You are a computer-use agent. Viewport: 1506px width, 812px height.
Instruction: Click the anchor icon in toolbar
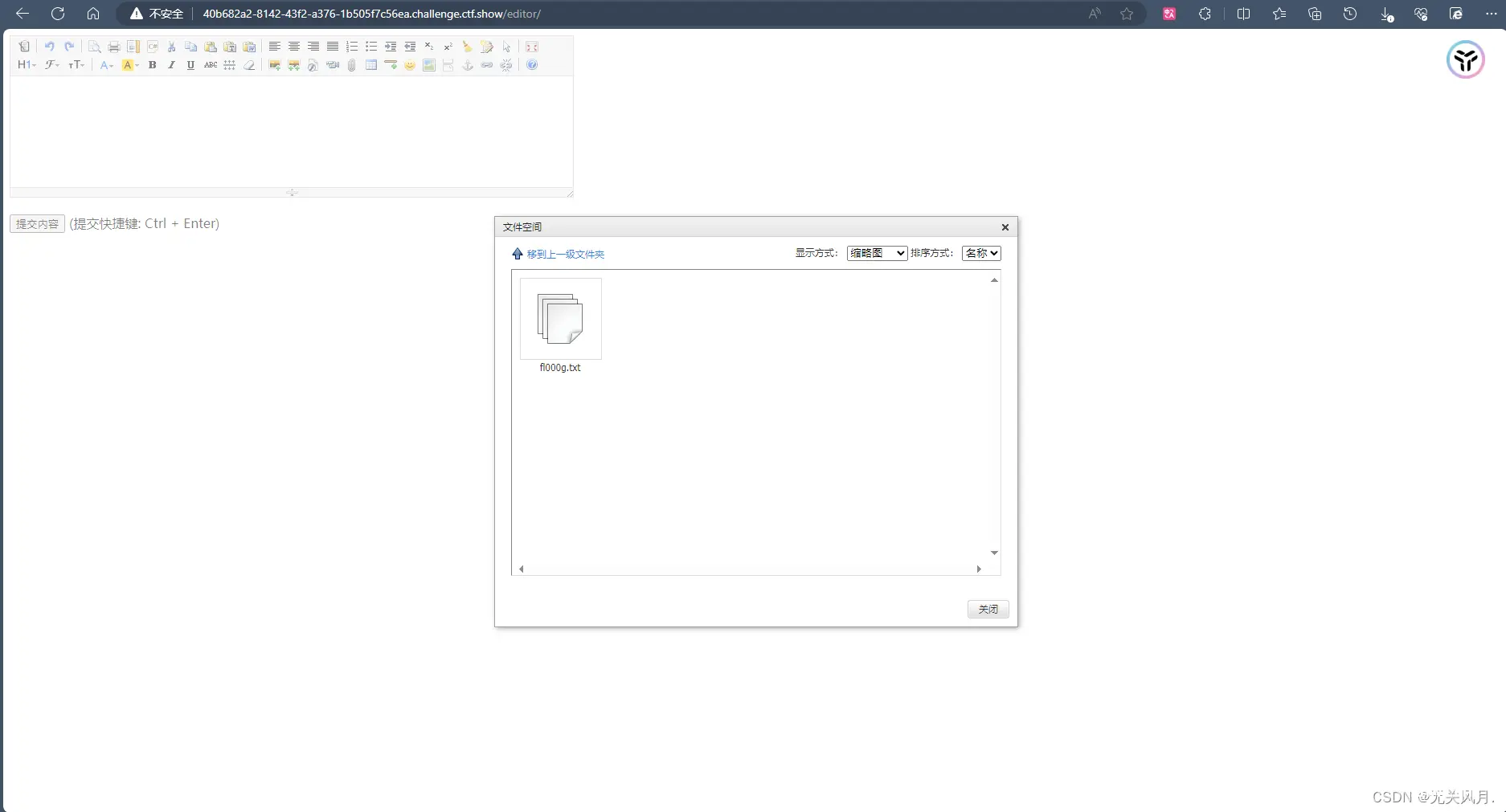coord(468,65)
